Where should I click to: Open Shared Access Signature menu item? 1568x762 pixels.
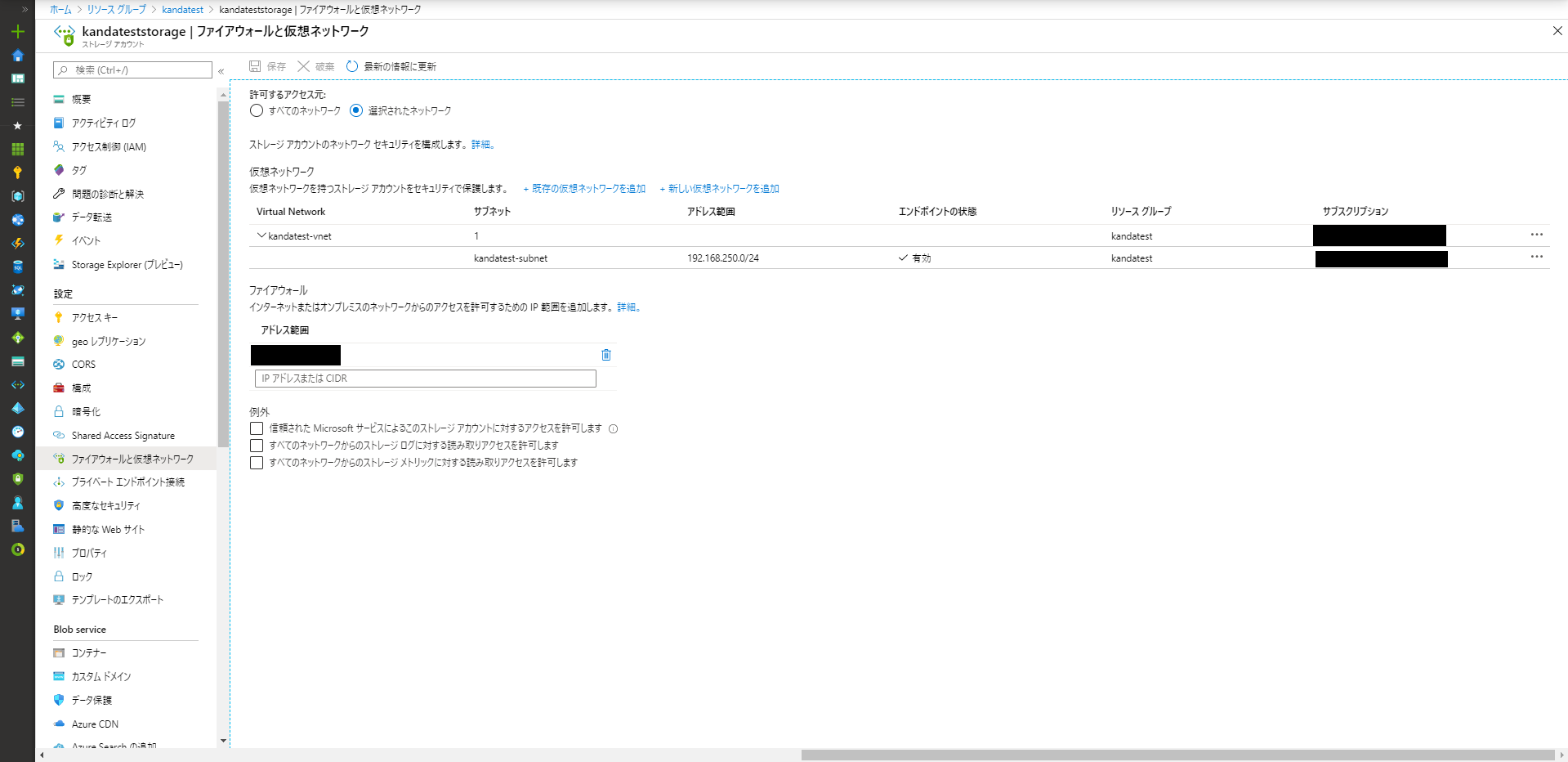click(123, 436)
